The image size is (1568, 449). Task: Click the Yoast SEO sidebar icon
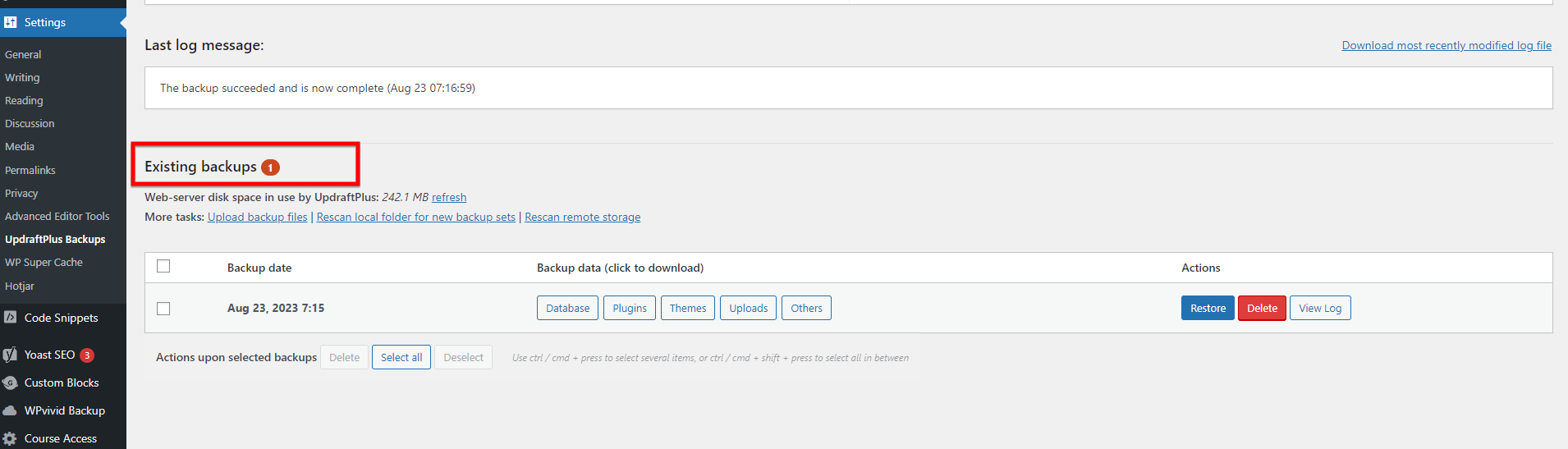[11, 355]
